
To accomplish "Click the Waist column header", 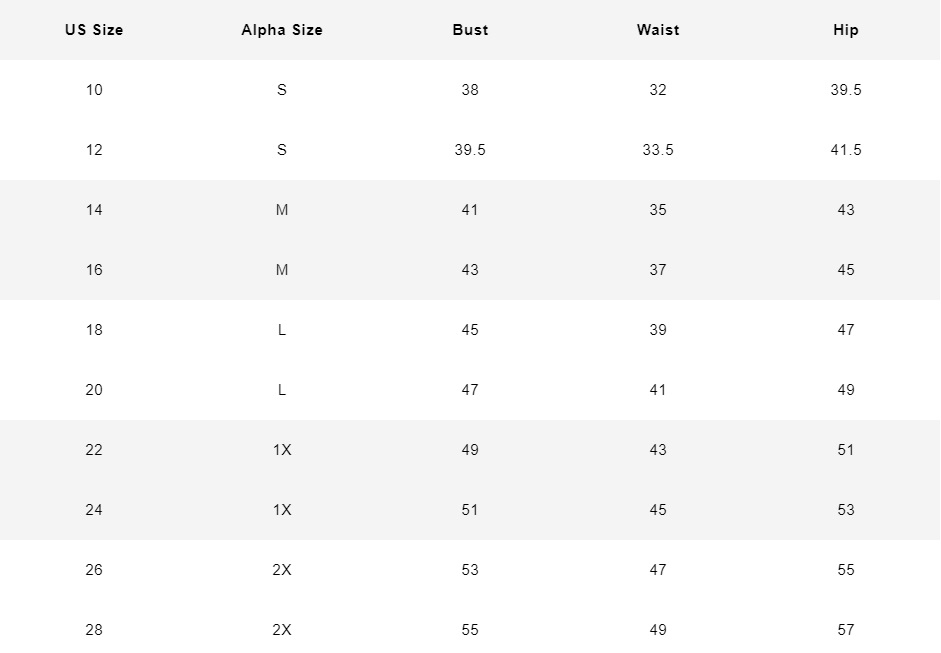I will [658, 30].
